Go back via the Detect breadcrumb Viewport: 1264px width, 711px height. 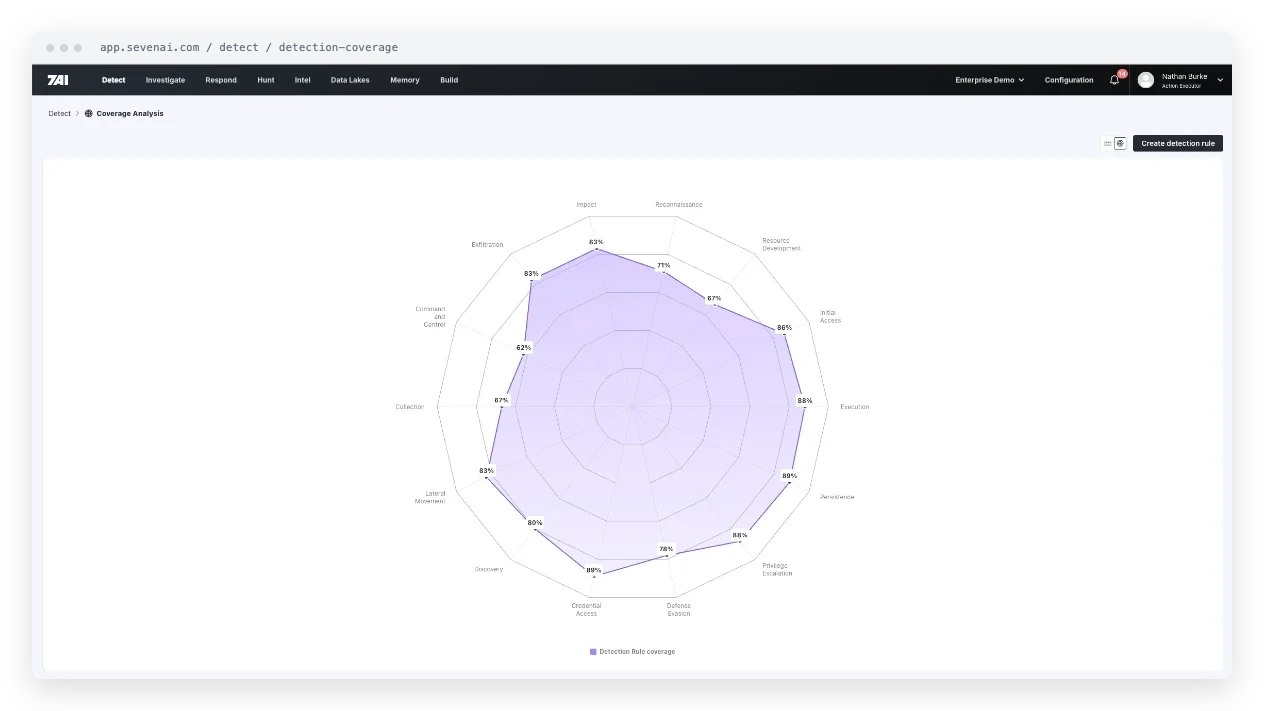[x=60, y=114]
